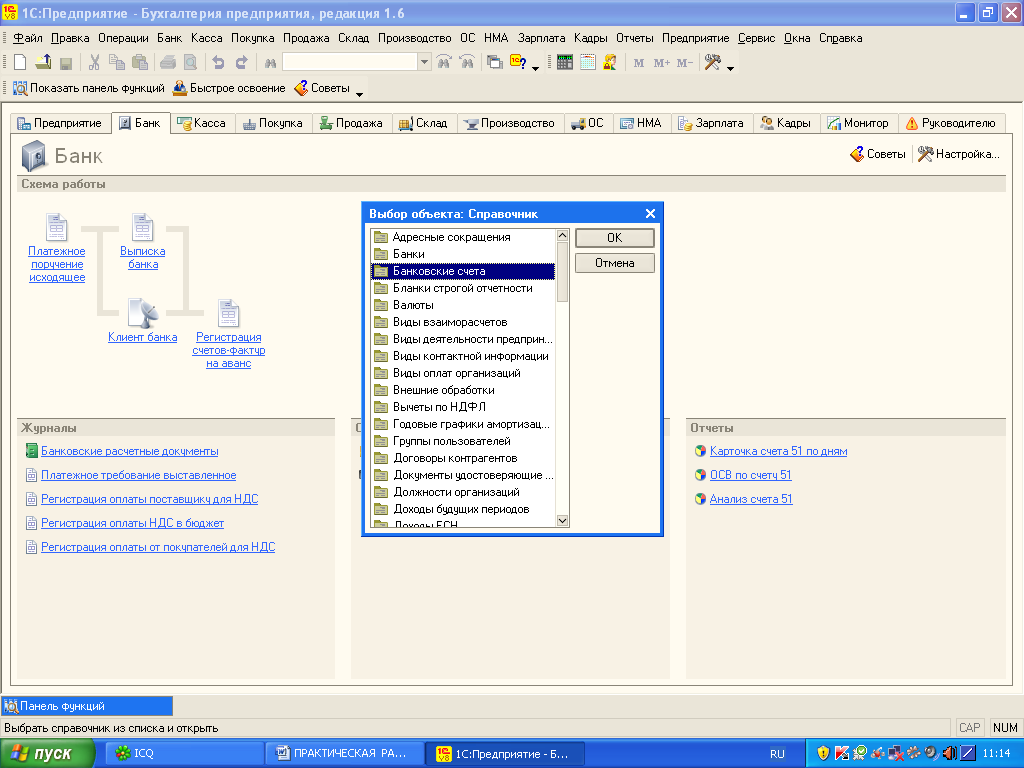Click the Панель функций window bar at the bottom
1024x768 pixels.
tap(88, 706)
